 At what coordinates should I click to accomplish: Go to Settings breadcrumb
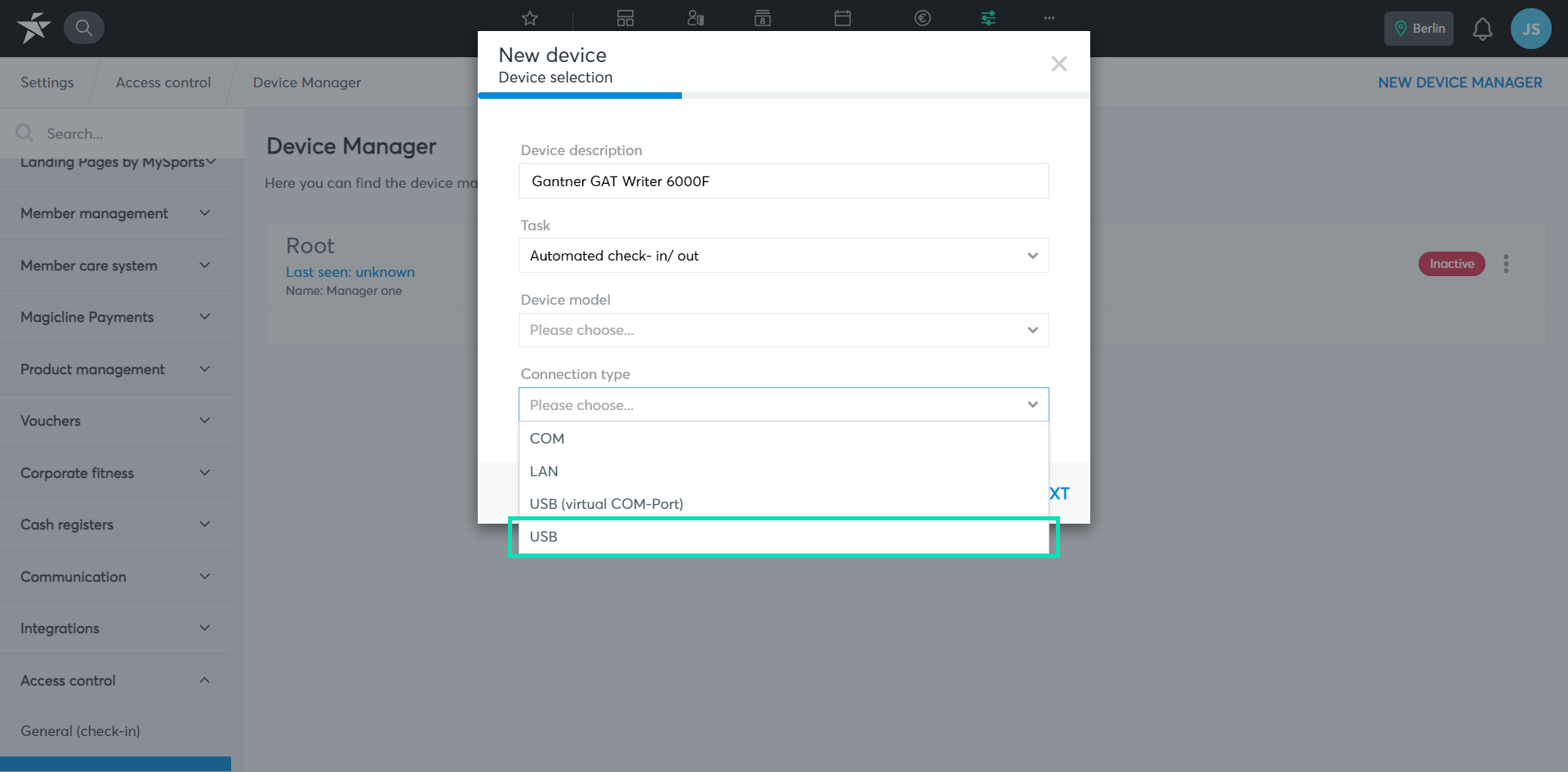[47, 83]
